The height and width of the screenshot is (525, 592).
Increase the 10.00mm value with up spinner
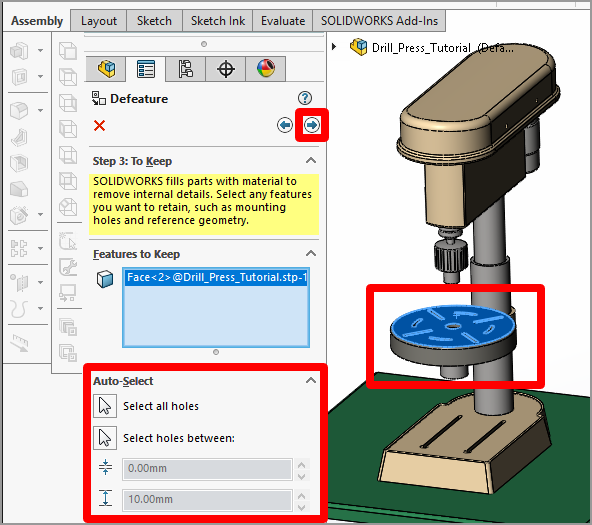click(x=301, y=496)
